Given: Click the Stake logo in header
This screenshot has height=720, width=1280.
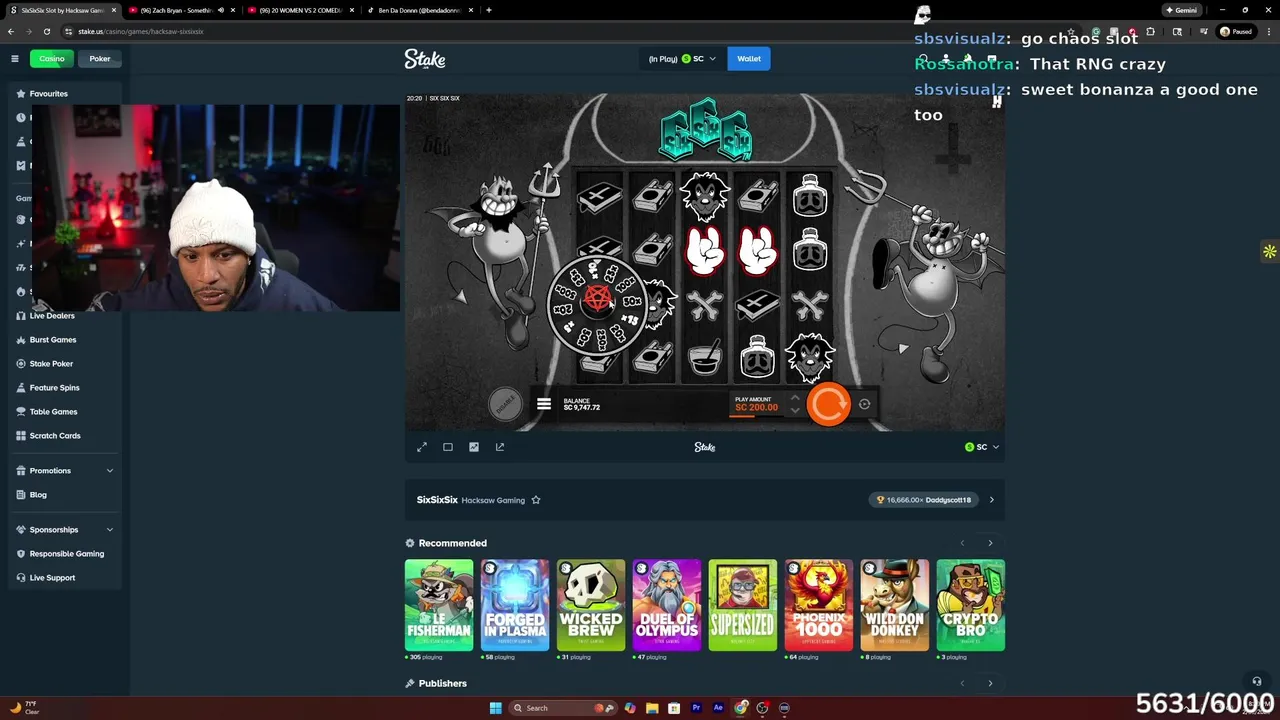Looking at the screenshot, I should coord(425,59).
